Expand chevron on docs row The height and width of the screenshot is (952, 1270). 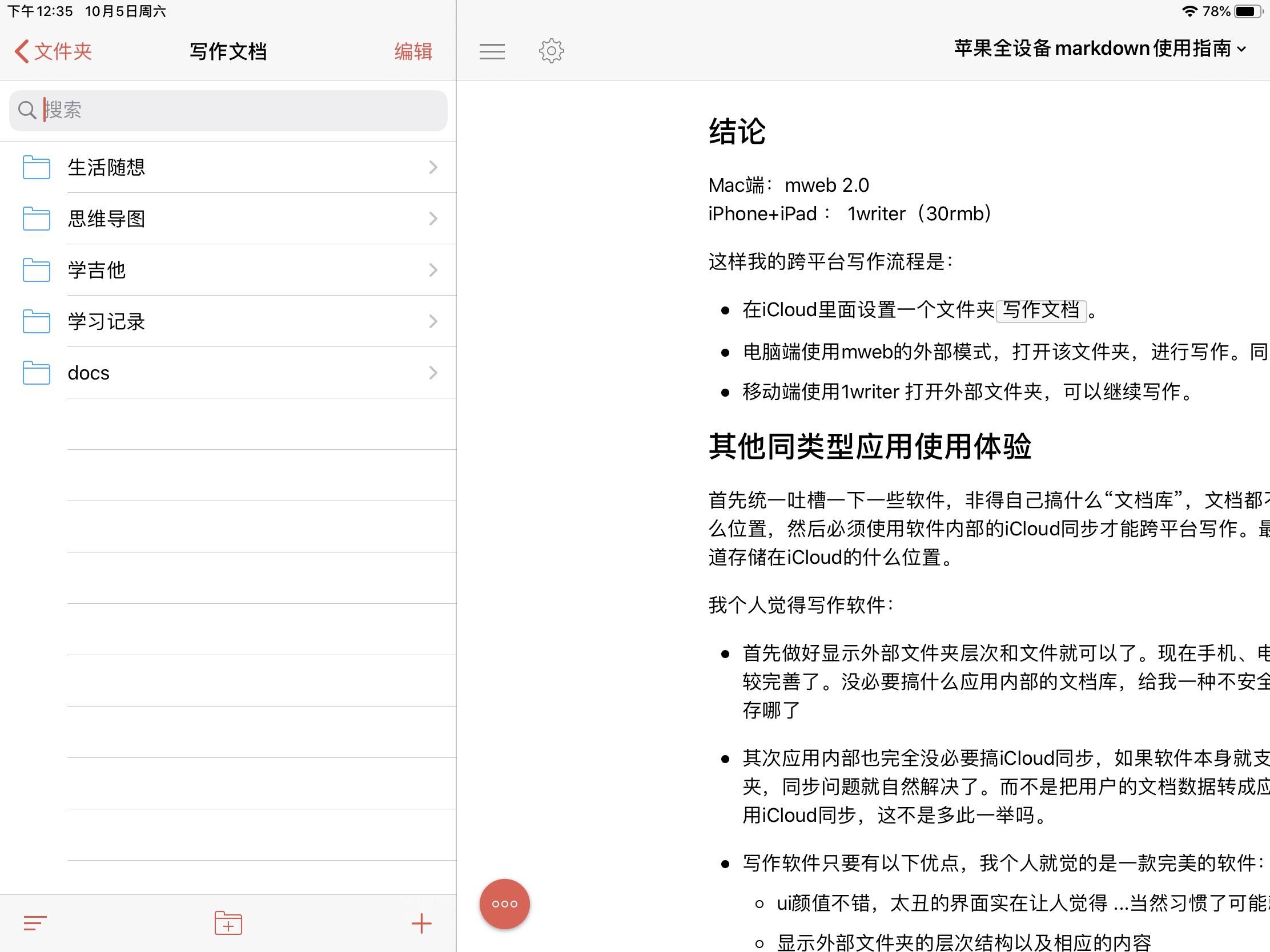pos(433,373)
